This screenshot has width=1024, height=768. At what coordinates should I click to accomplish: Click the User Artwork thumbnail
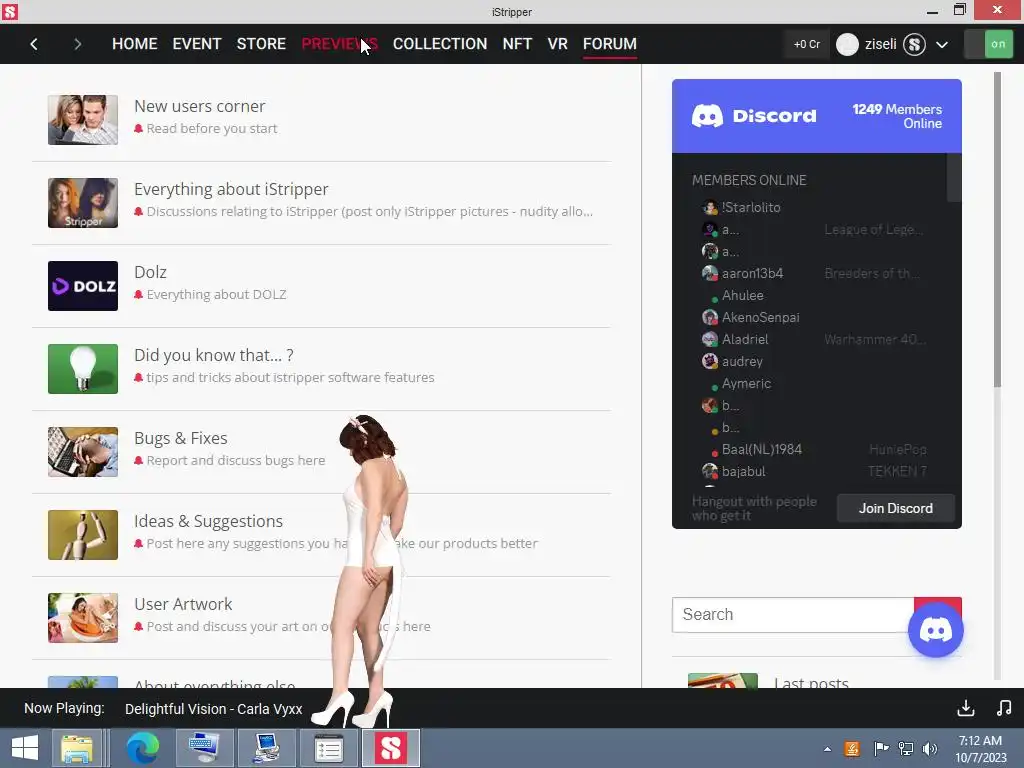[x=83, y=618]
